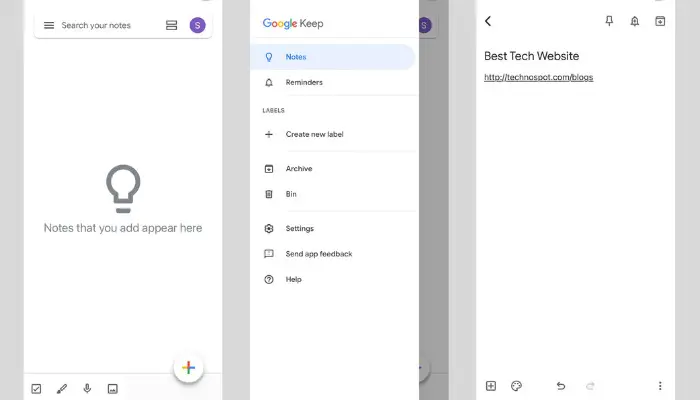This screenshot has height=400, width=700.
Task: Select the Notes menu item
Action: tap(332, 57)
